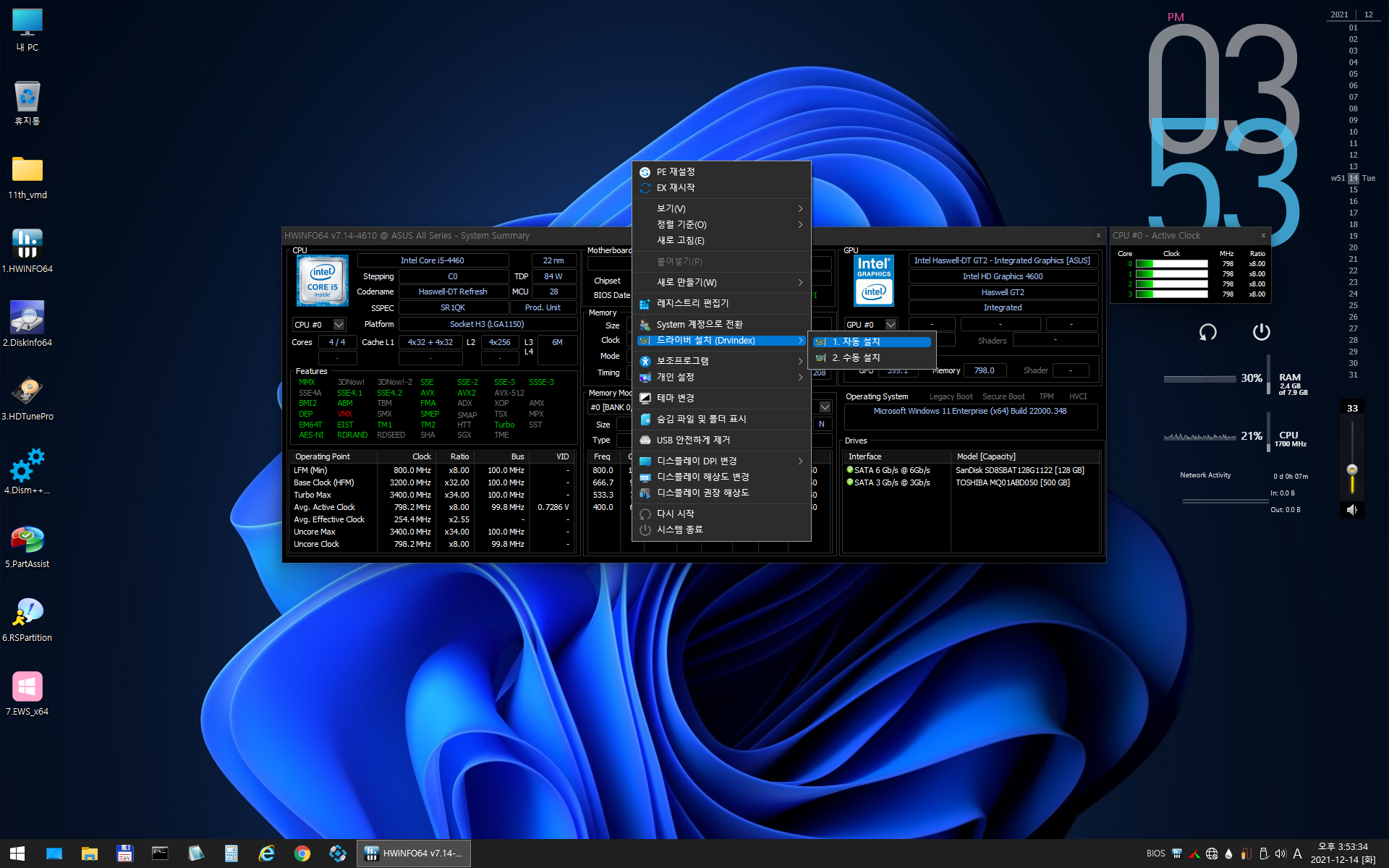Screen dimensions: 1389x868
Task: Open the blue diamond network tool in the taskbar
Action: tap(337, 854)
